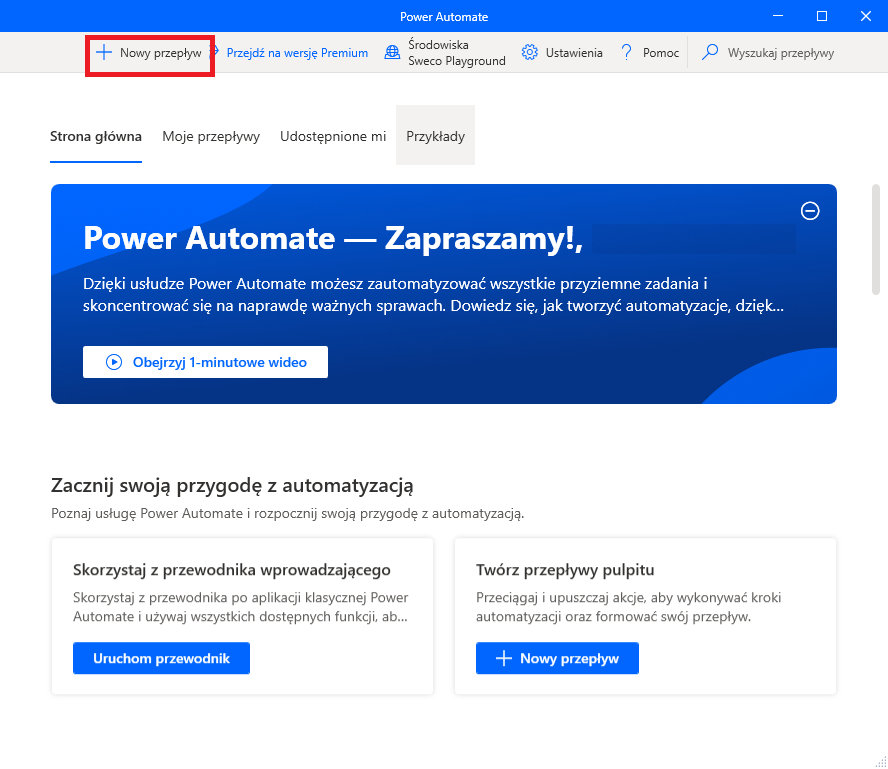Select the Przykłady tab

click(435, 136)
